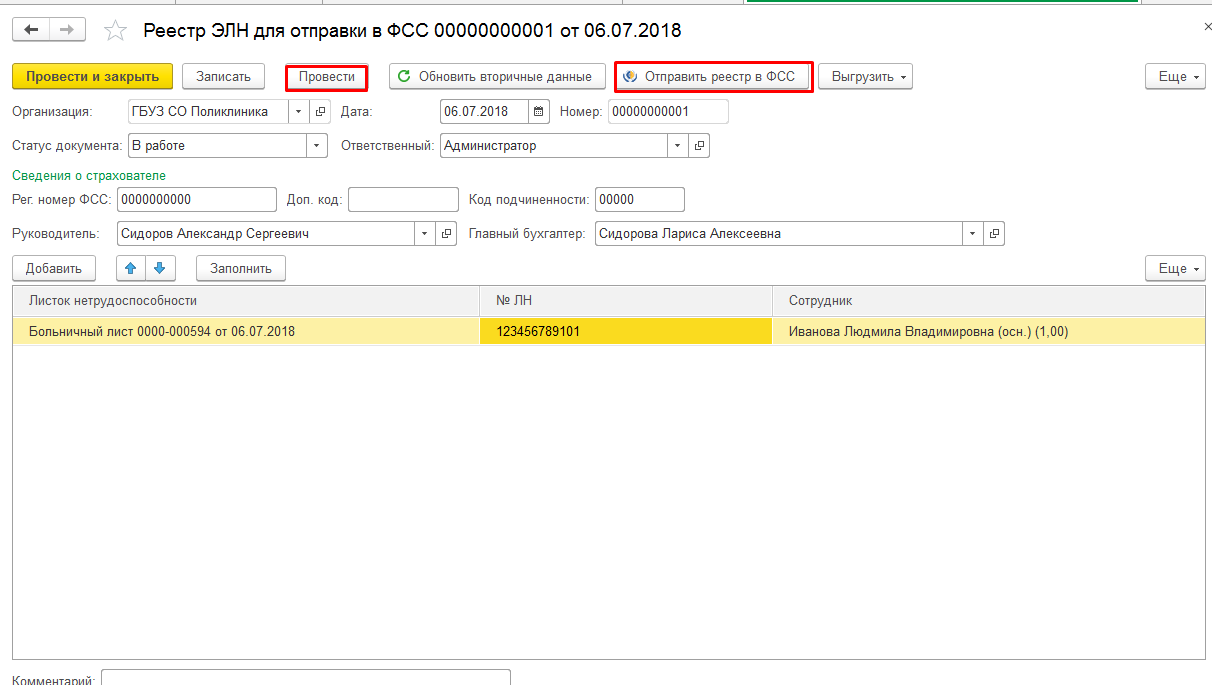
Task: Expand the Организация dropdown list
Action: coord(298,112)
